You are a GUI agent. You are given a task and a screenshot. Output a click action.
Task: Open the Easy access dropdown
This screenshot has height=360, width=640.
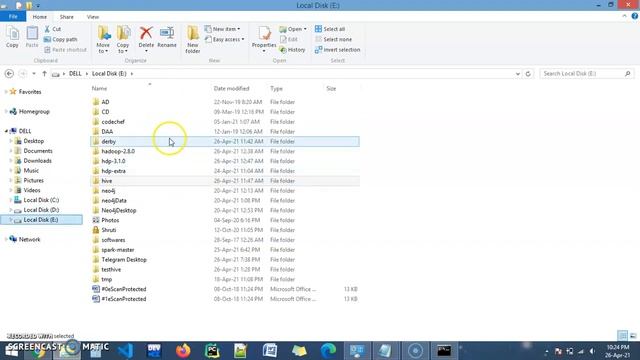tap(224, 40)
